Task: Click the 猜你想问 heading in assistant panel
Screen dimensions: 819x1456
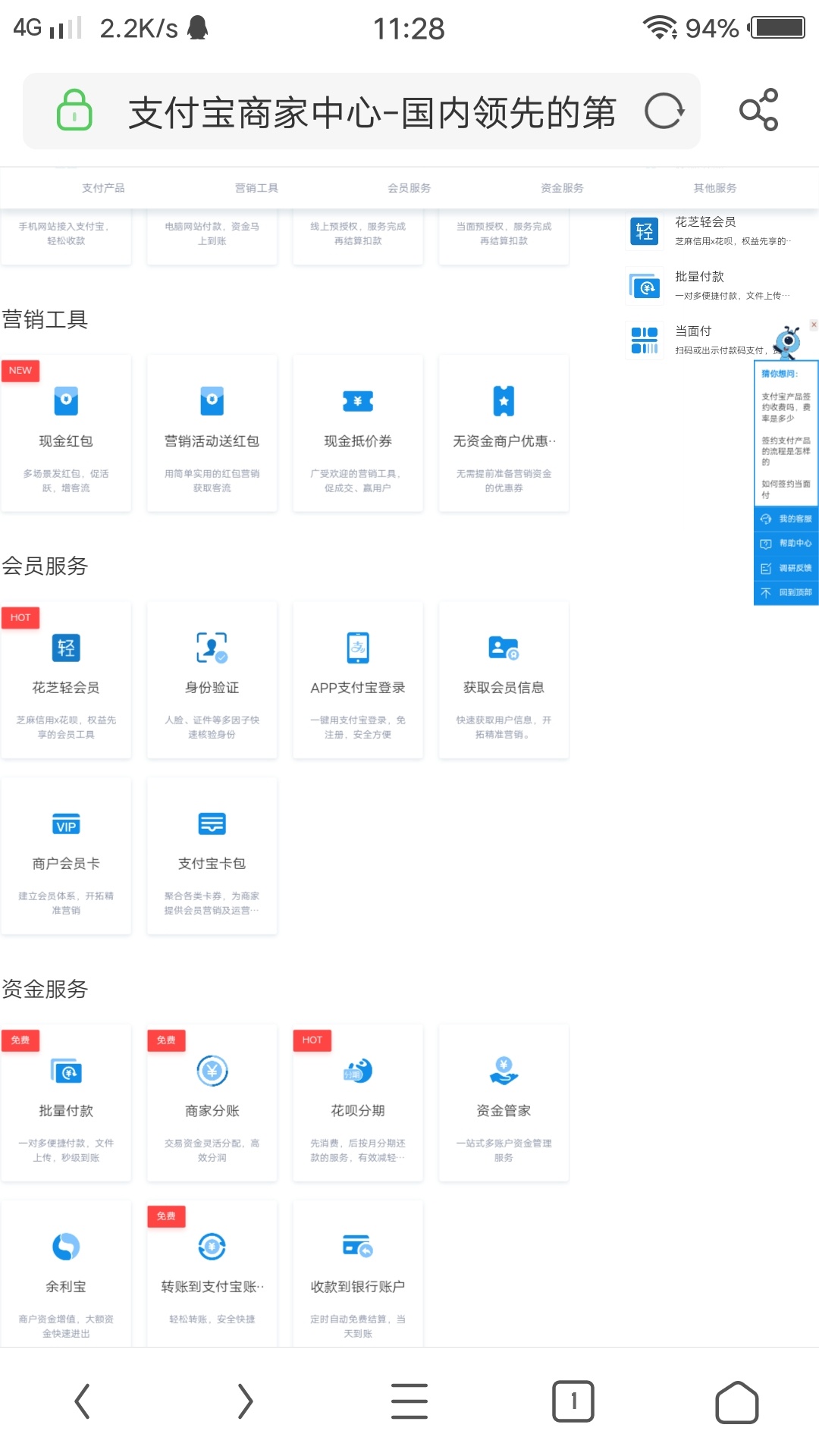Action: (780, 374)
